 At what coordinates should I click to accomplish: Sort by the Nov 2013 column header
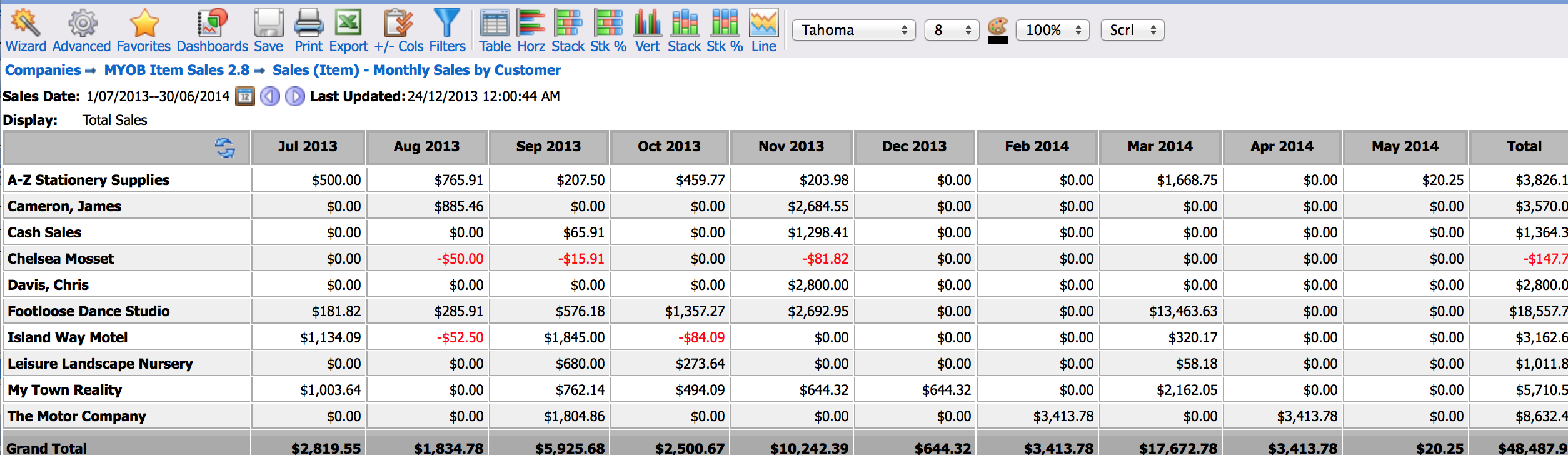pos(791,147)
